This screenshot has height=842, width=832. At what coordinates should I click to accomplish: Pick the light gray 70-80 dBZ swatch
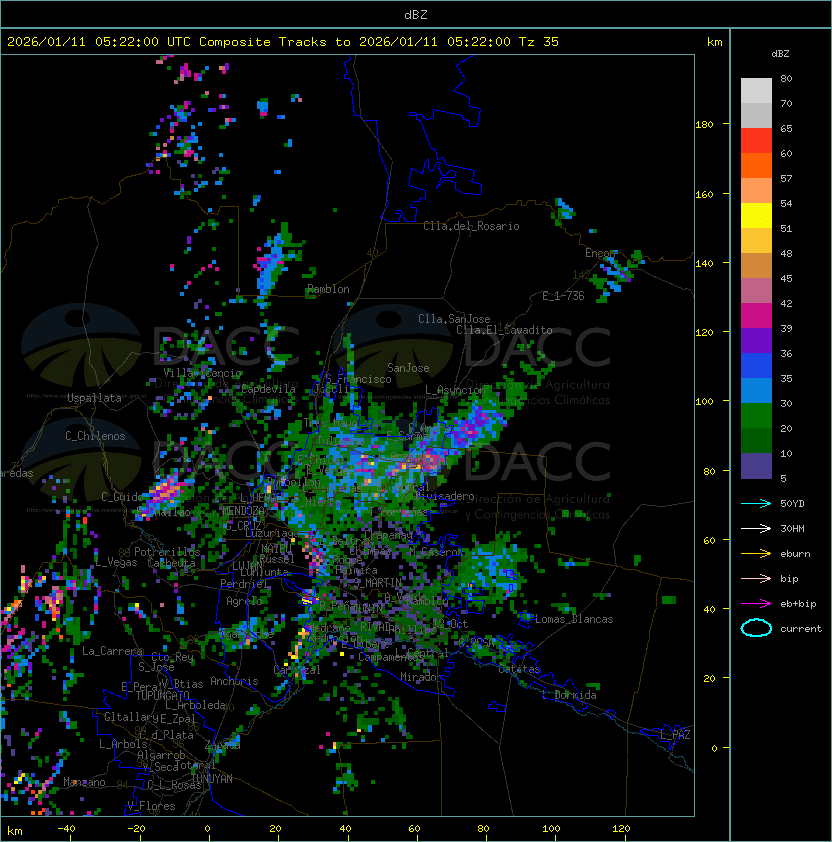pyautogui.click(x=756, y=91)
